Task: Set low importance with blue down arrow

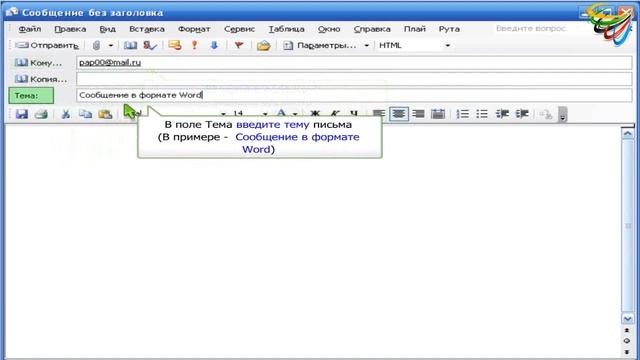Action: pos(214,45)
